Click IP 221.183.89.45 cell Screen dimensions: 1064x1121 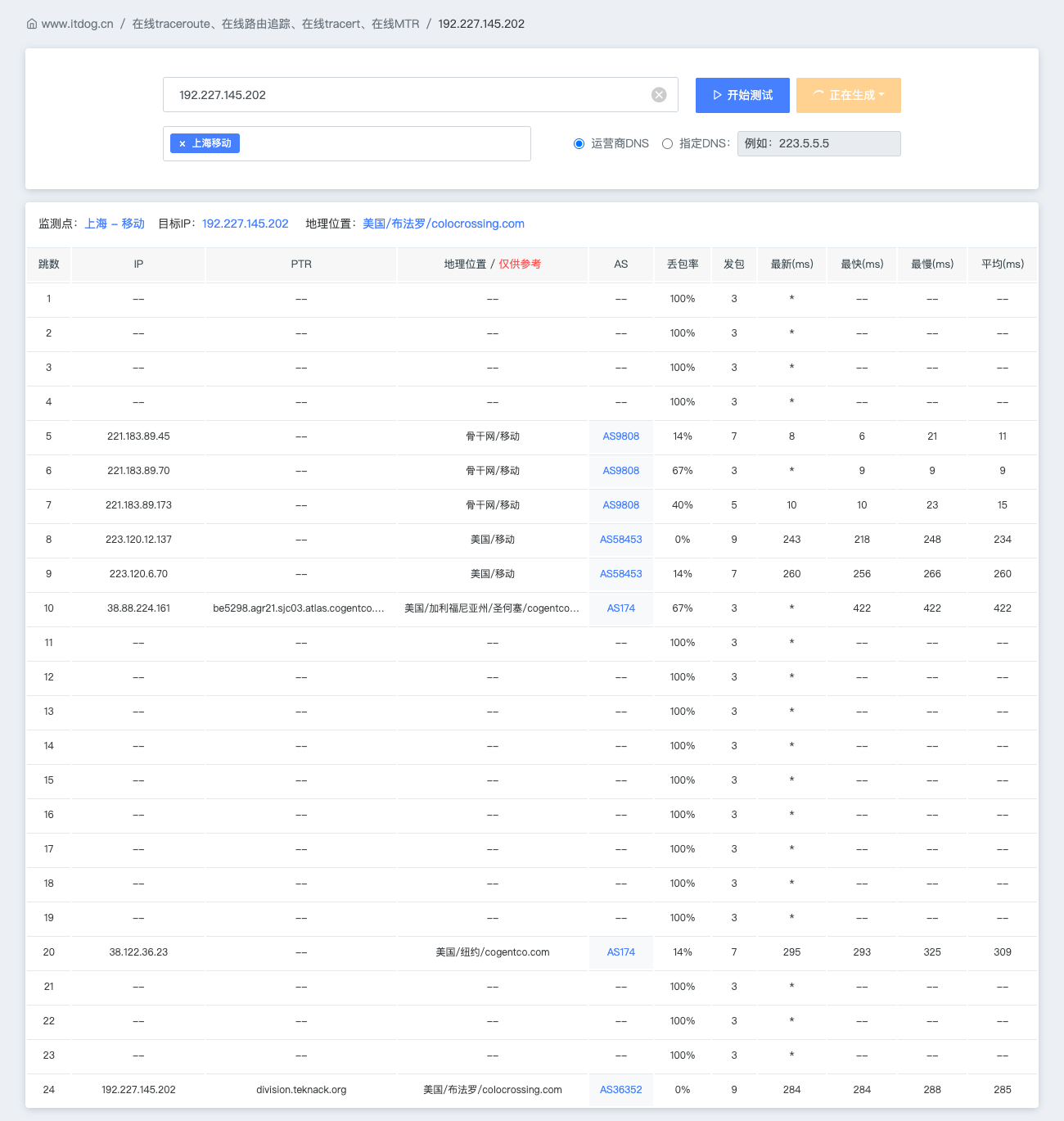click(138, 436)
